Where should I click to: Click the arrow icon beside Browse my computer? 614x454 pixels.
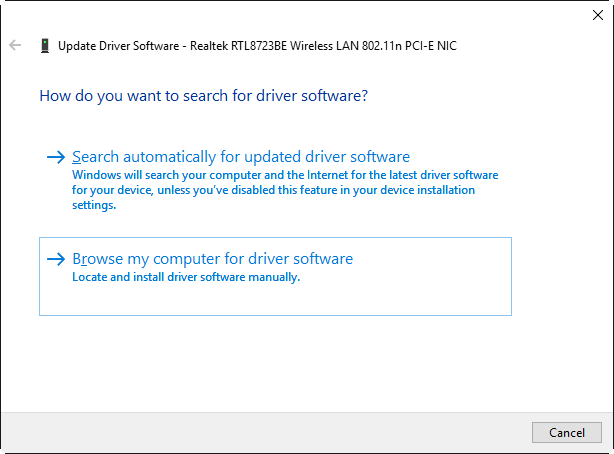(56, 259)
